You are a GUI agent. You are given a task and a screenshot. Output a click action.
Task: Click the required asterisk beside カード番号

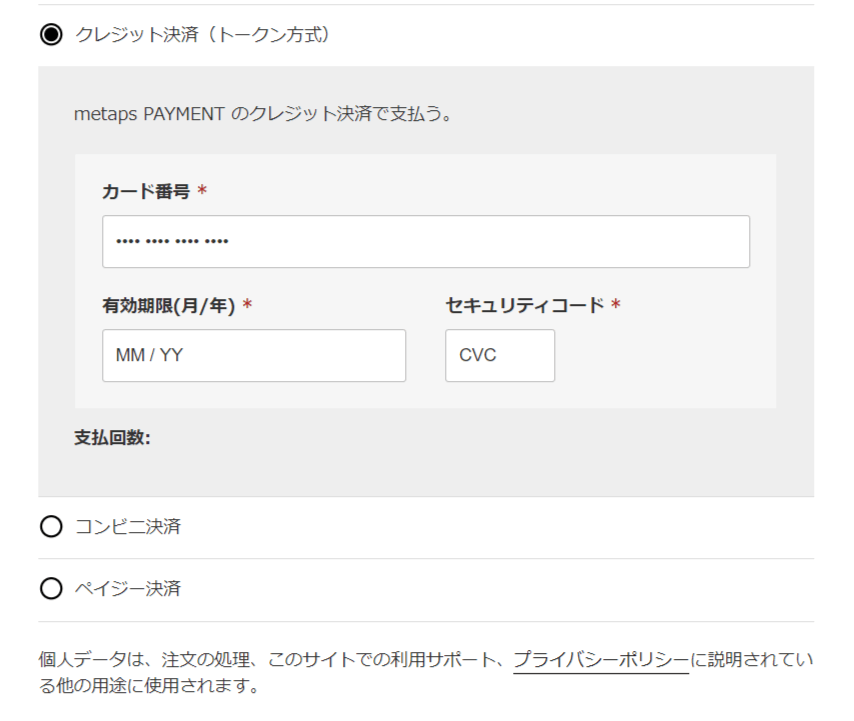click(x=202, y=190)
